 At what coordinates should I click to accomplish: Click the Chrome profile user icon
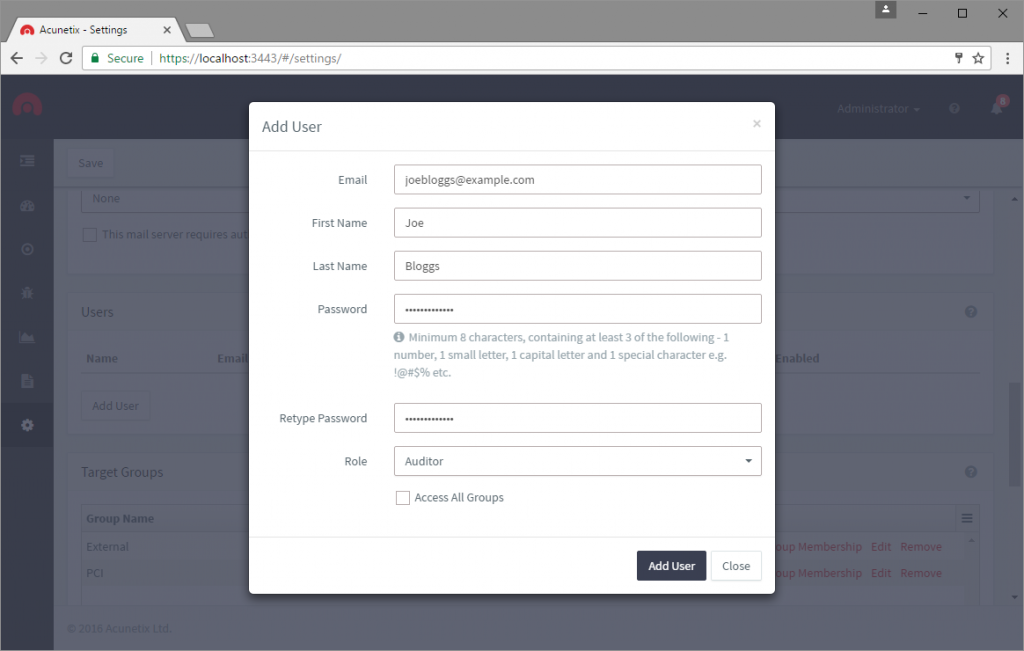tap(886, 9)
